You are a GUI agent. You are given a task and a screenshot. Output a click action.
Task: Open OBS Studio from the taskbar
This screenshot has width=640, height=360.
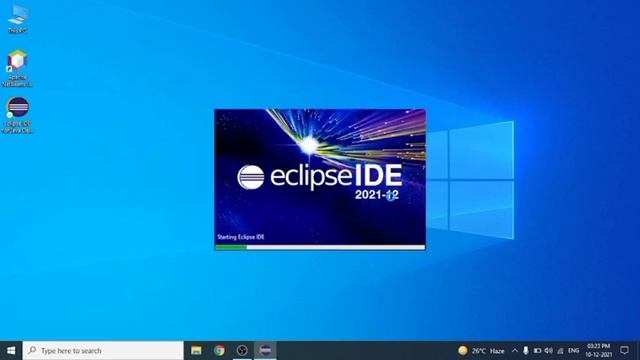click(242, 351)
